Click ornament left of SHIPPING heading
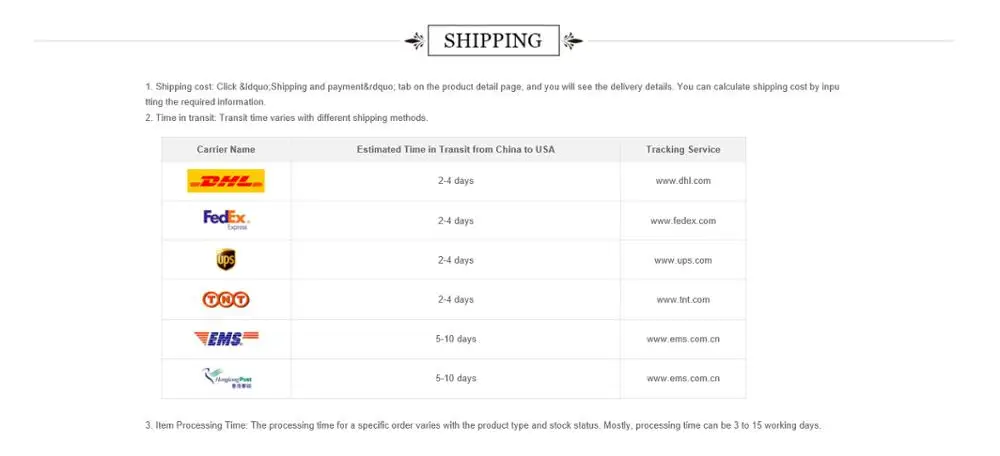This screenshot has width=1000, height=456. (415, 41)
